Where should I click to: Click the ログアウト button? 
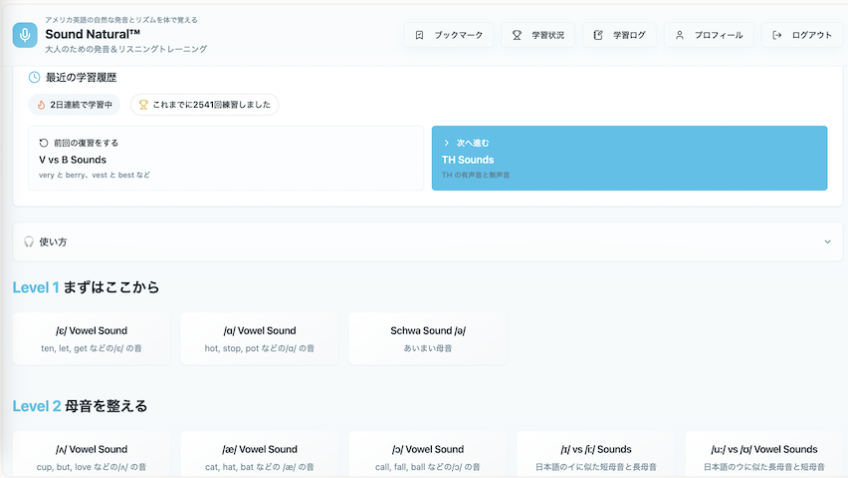tap(802, 35)
